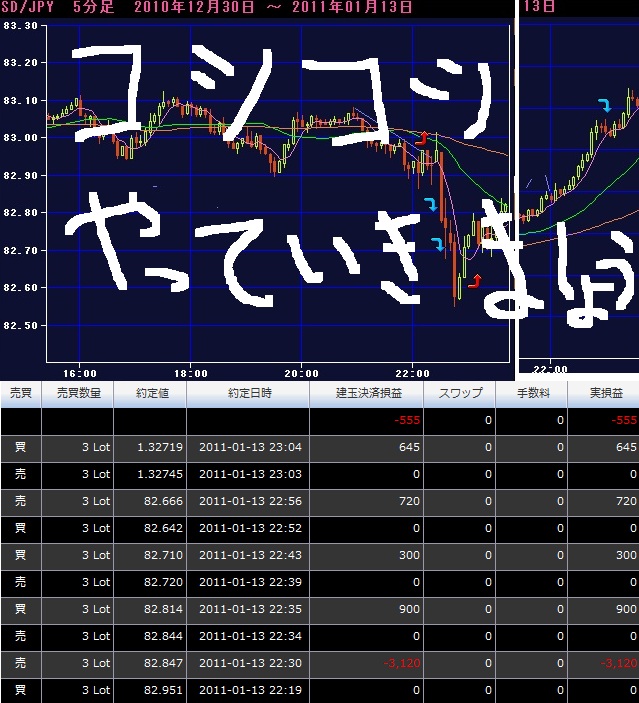This screenshot has width=639, height=703.
Task: Click red buy marker near 82.60 on chart
Action: click(x=475, y=281)
